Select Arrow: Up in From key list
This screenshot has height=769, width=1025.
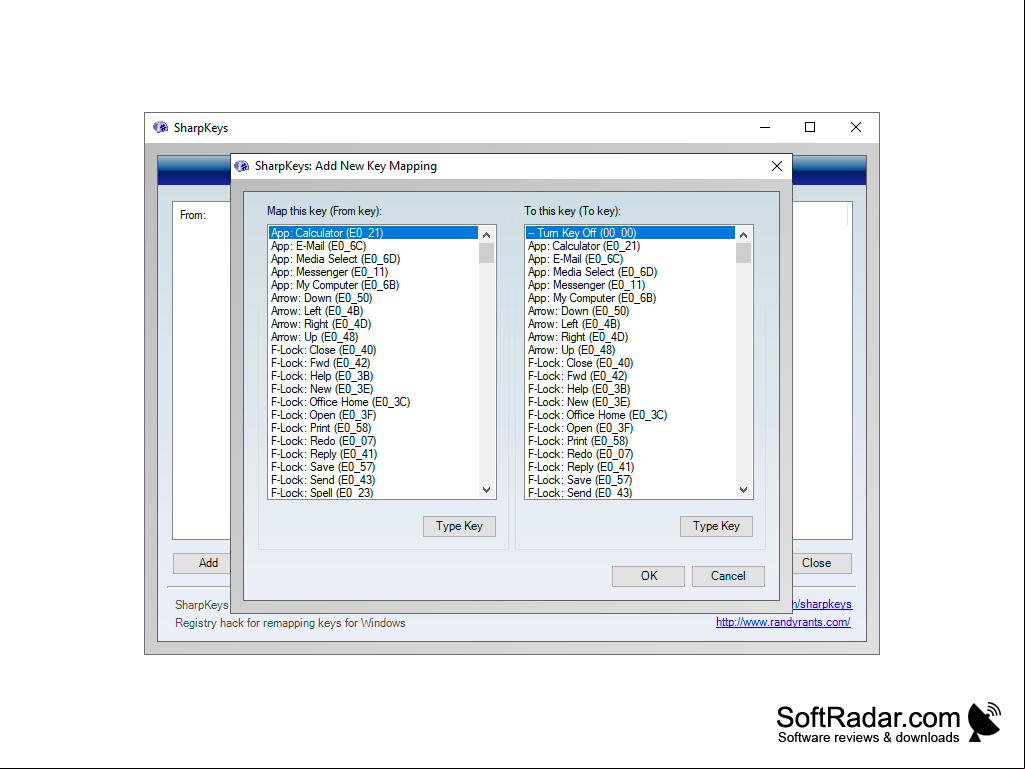(x=373, y=337)
